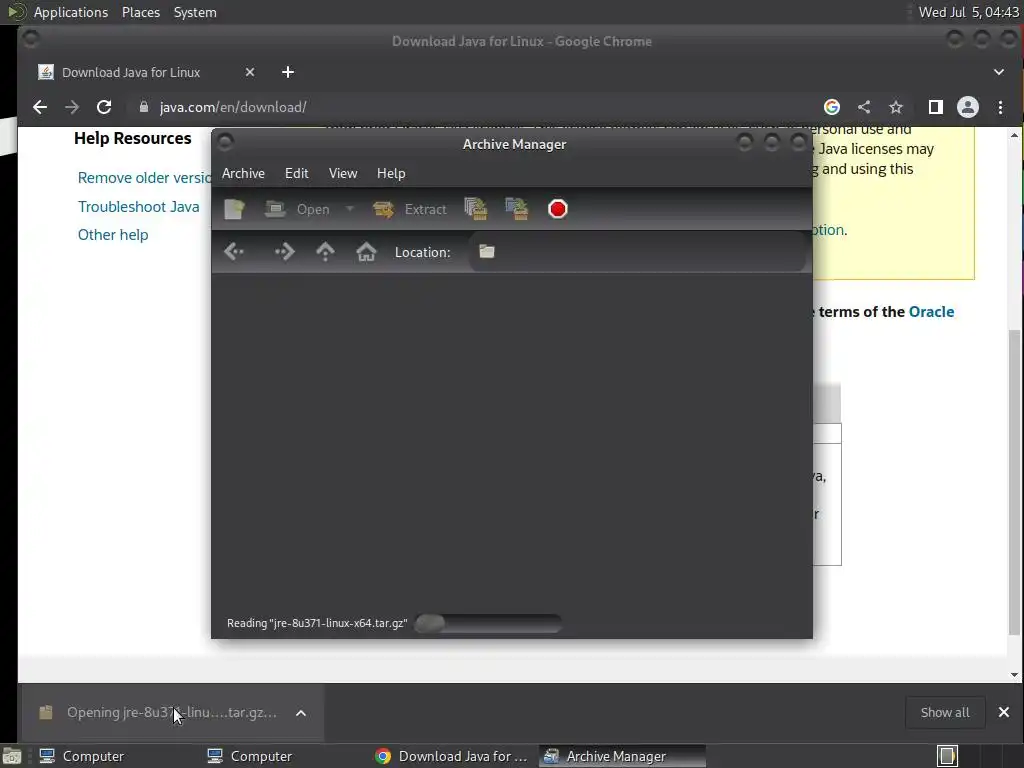Click the scroll down arrow on the page
This screenshot has width=1024, height=768.
1014,675
